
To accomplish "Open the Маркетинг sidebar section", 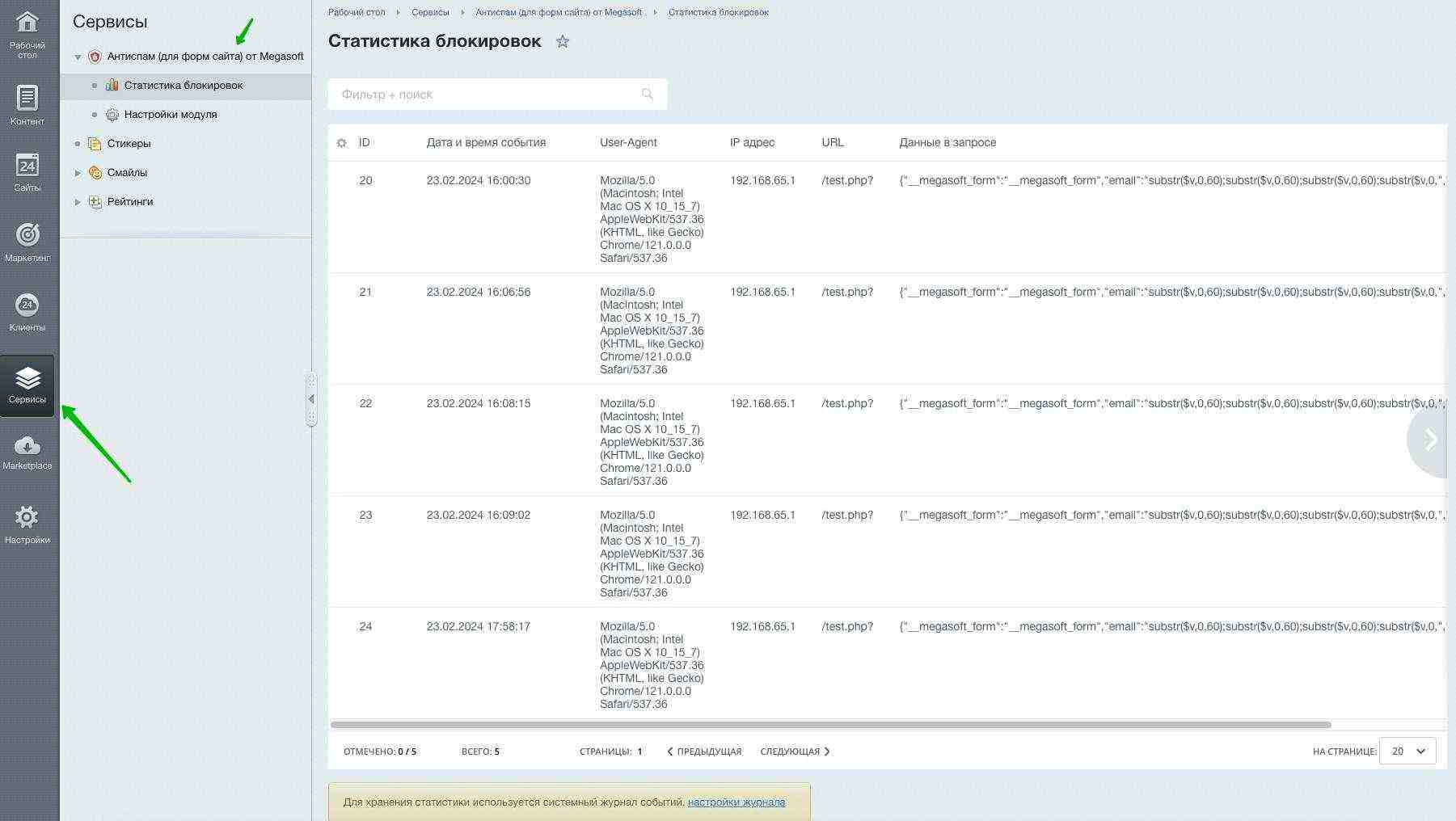I will coord(27,242).
